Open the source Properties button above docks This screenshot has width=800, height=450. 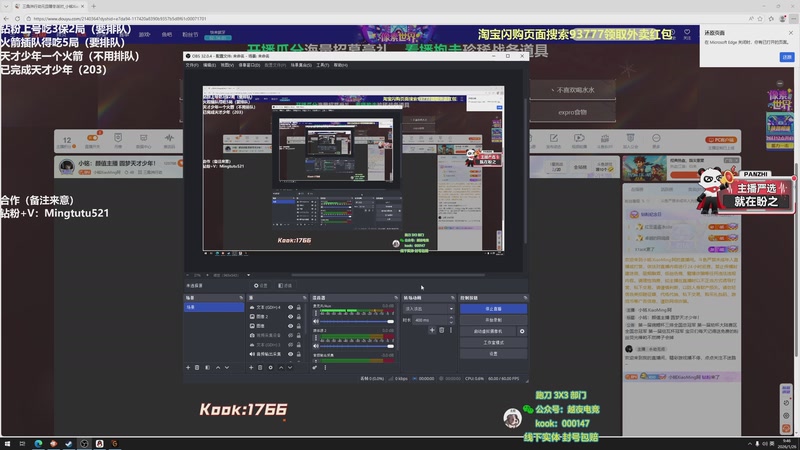tap(260, 286)
